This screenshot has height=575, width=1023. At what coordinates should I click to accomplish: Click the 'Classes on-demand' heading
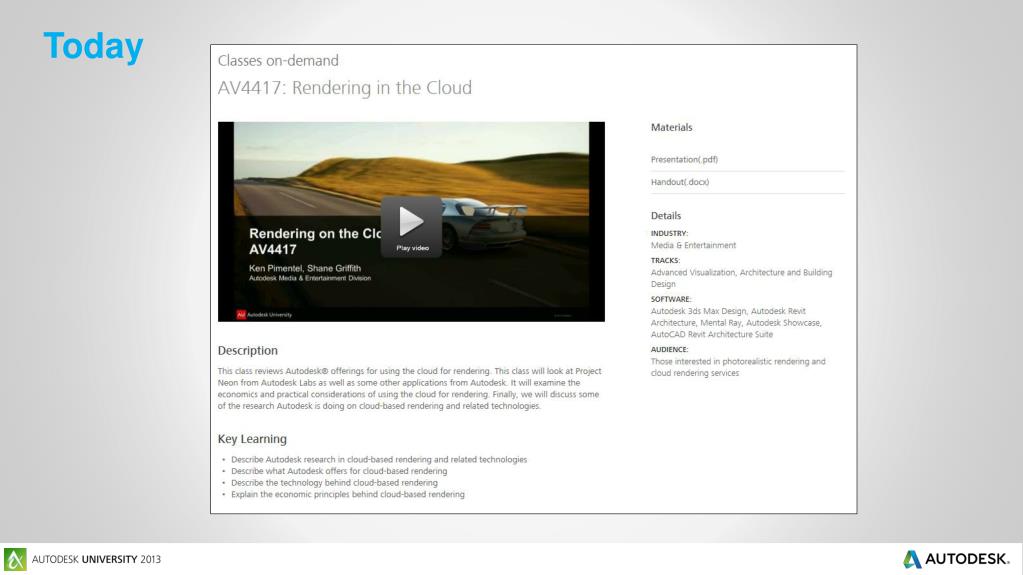[x=278, y=61]
